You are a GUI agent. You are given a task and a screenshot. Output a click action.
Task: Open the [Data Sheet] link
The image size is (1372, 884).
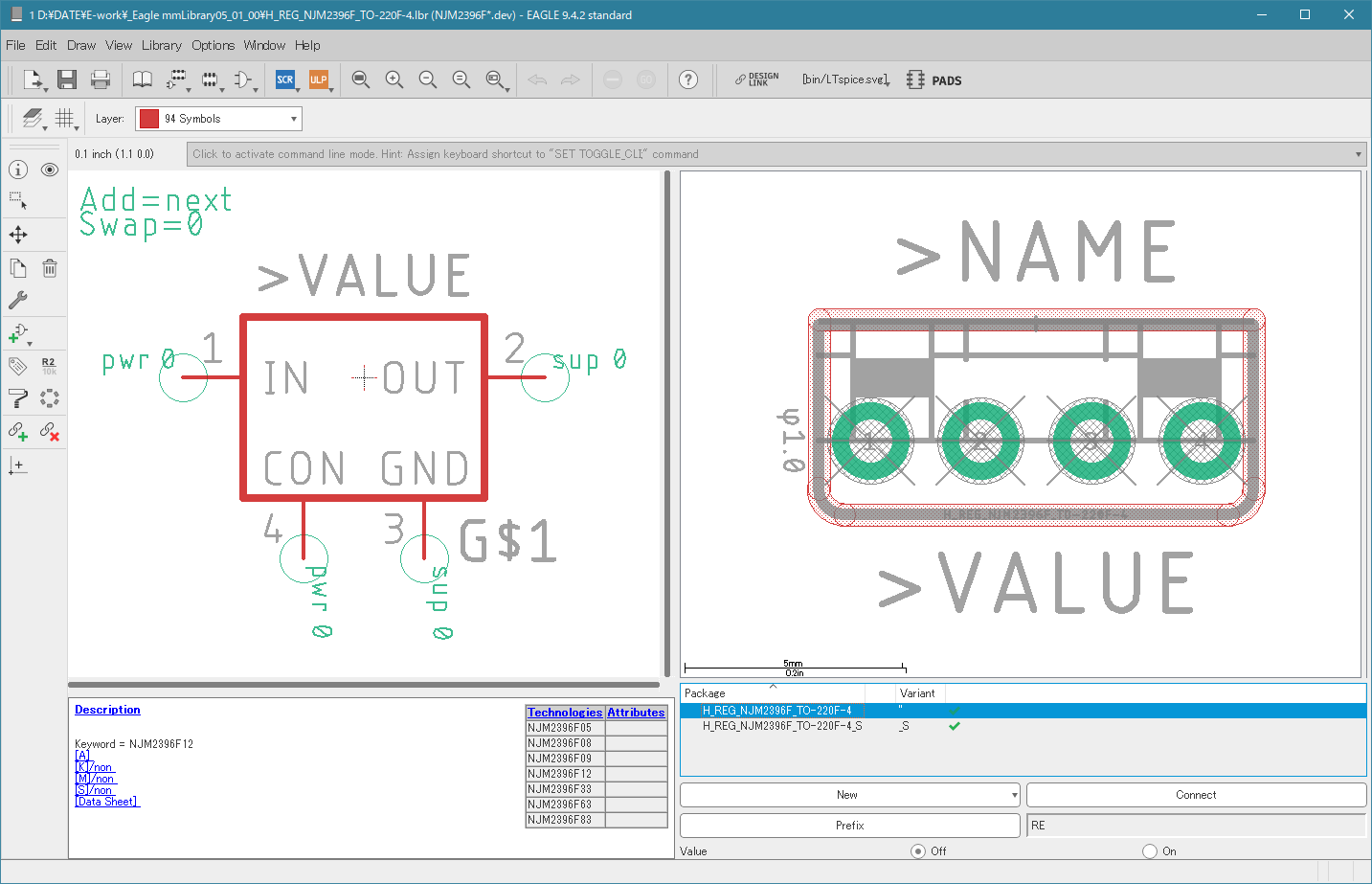pos(107,802)
